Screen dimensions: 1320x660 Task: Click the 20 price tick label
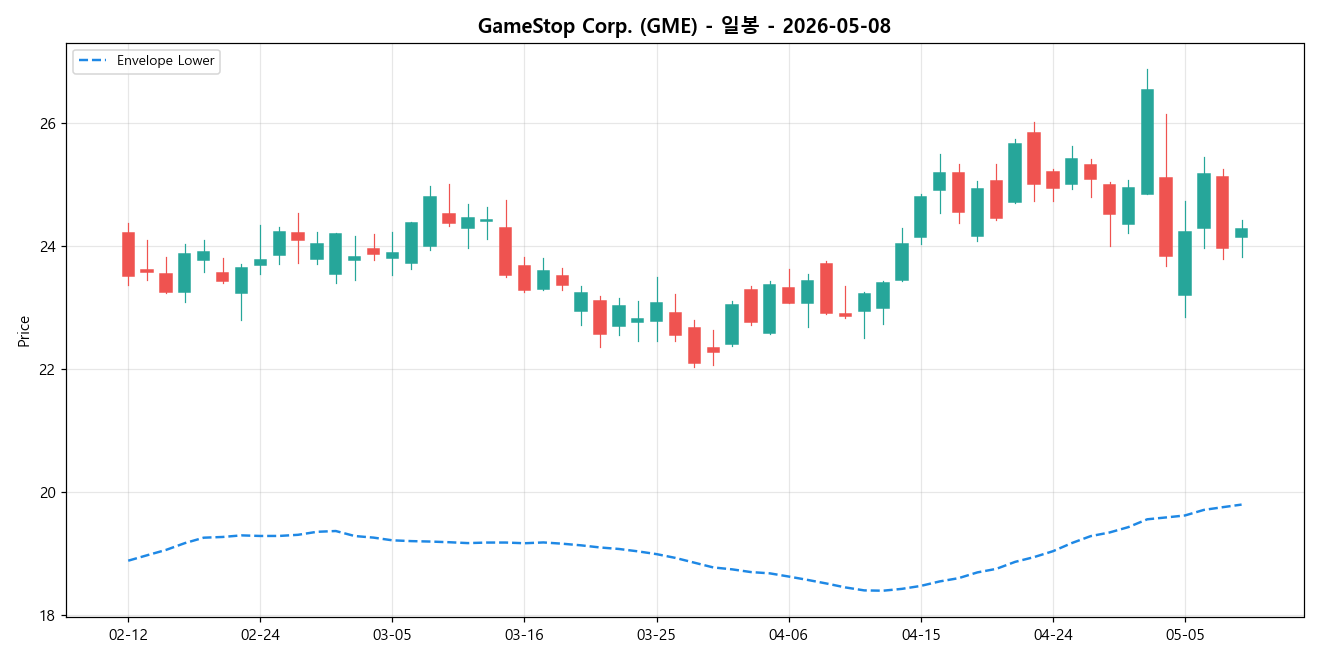tap(50, 493)
